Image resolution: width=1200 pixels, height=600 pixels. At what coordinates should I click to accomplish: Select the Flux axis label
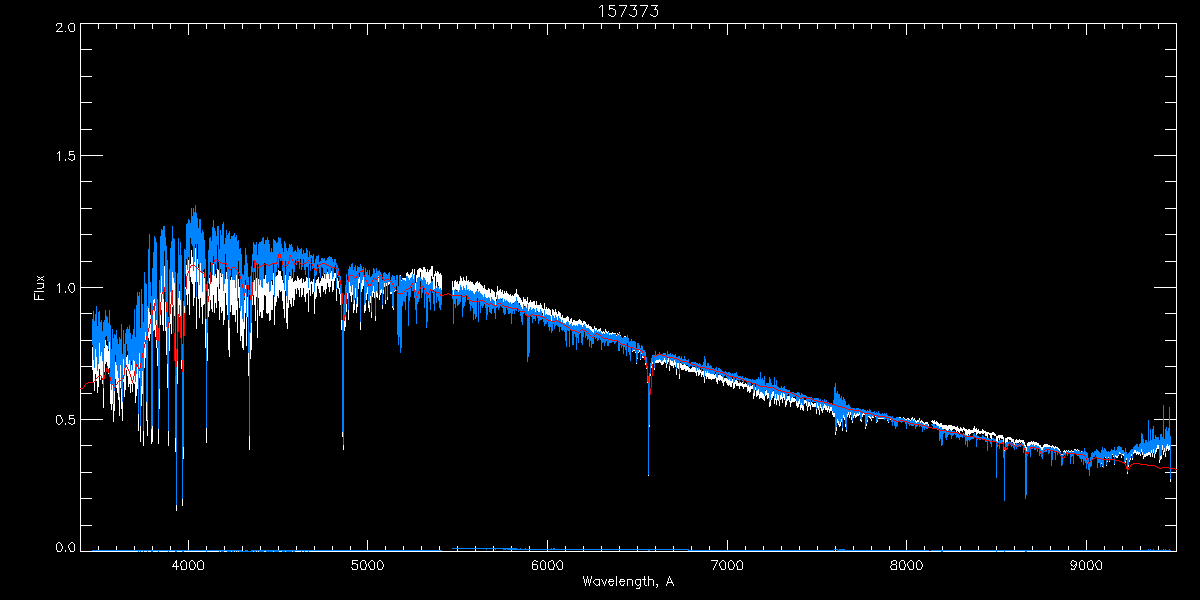coord(40,286)
